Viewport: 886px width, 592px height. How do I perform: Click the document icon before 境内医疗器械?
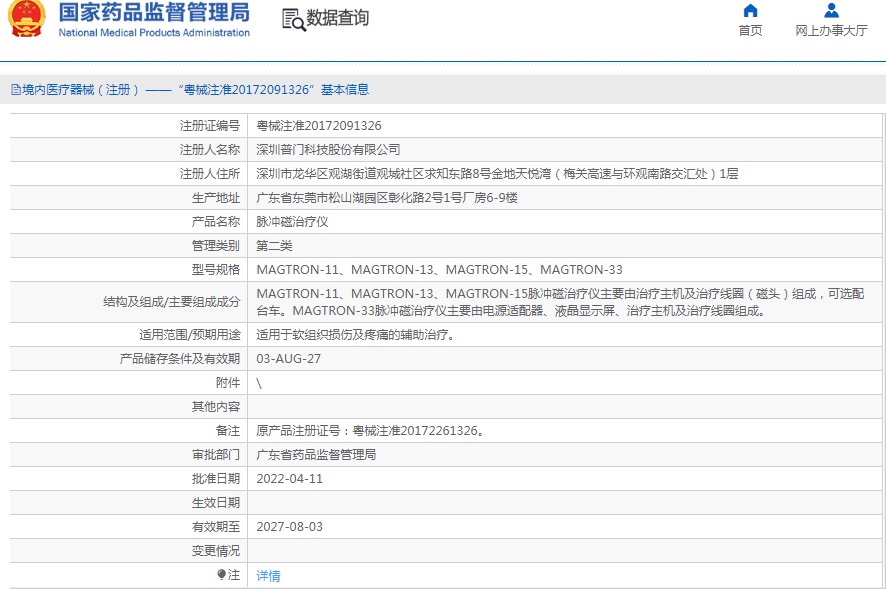click(15, 90)
